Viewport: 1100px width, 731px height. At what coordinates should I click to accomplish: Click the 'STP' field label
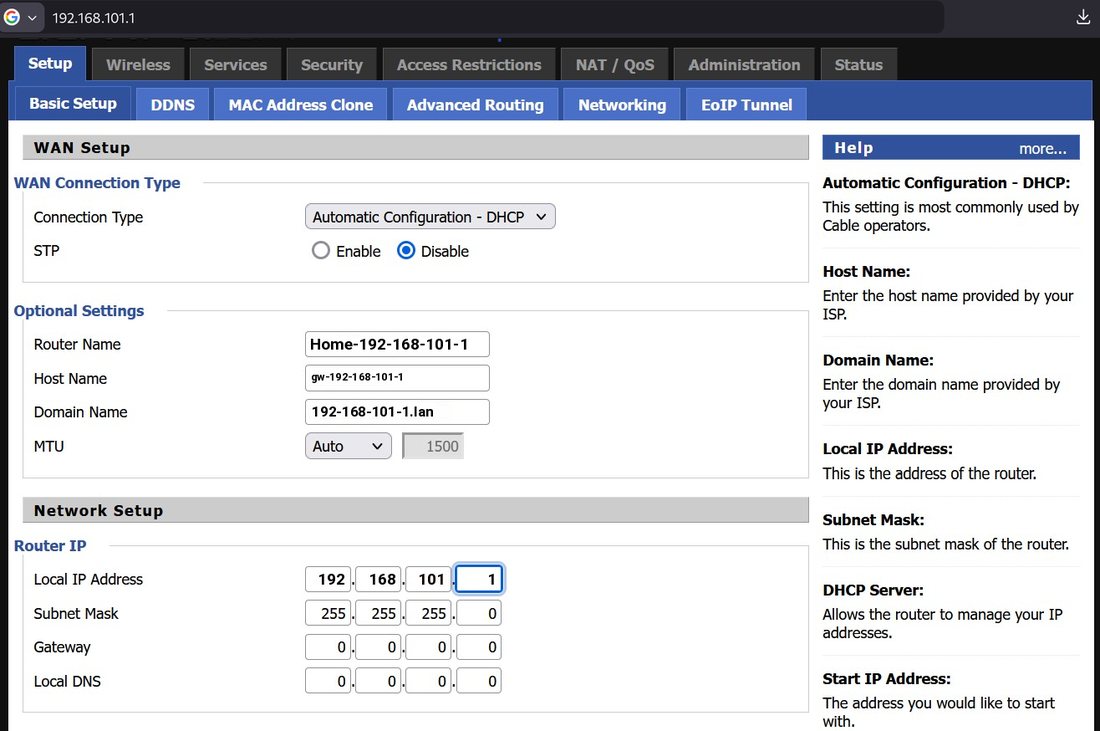(x=46, y=251)
